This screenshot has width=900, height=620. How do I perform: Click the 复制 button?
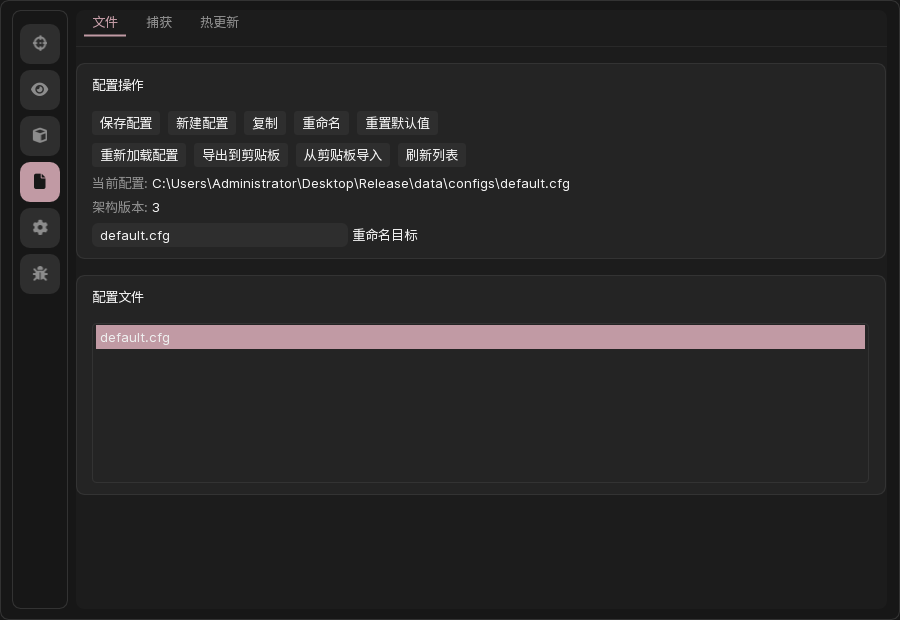click(x=265, y=123)
